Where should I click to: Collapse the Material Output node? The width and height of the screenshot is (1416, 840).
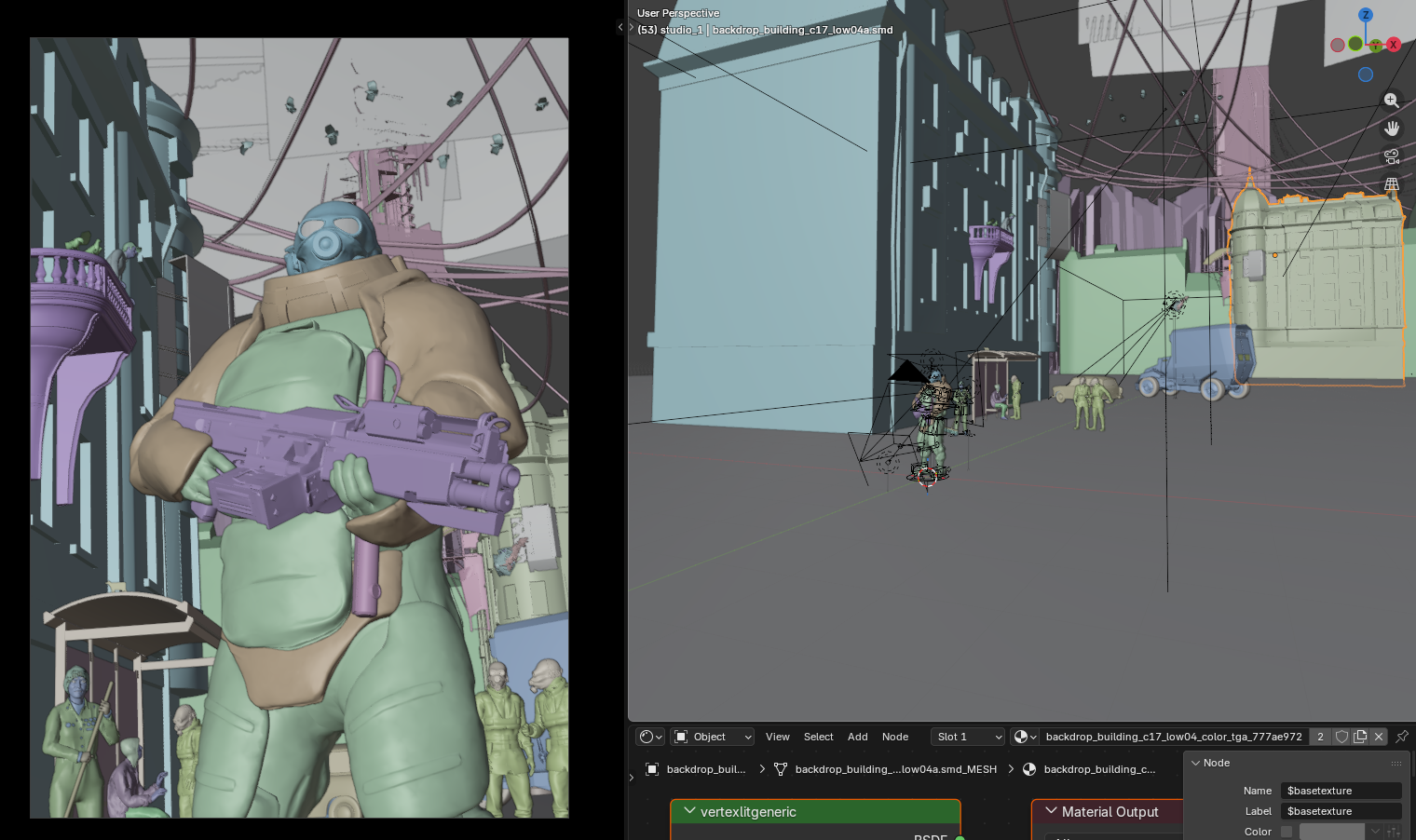1051,811
